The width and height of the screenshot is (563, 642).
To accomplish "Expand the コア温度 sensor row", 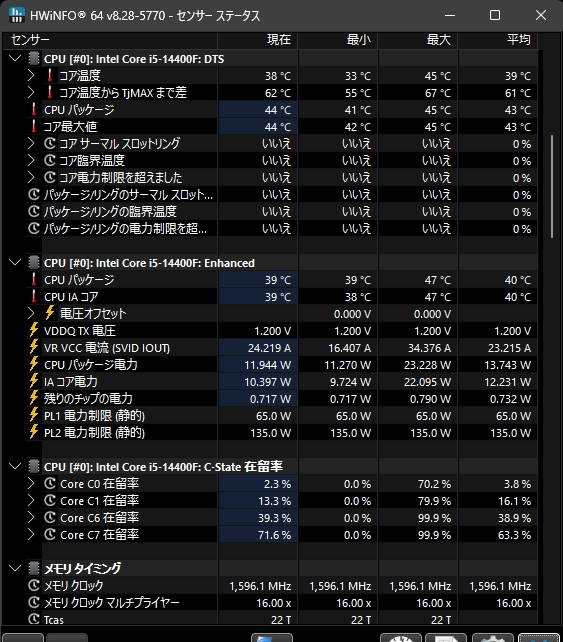I will click(31, 75).
